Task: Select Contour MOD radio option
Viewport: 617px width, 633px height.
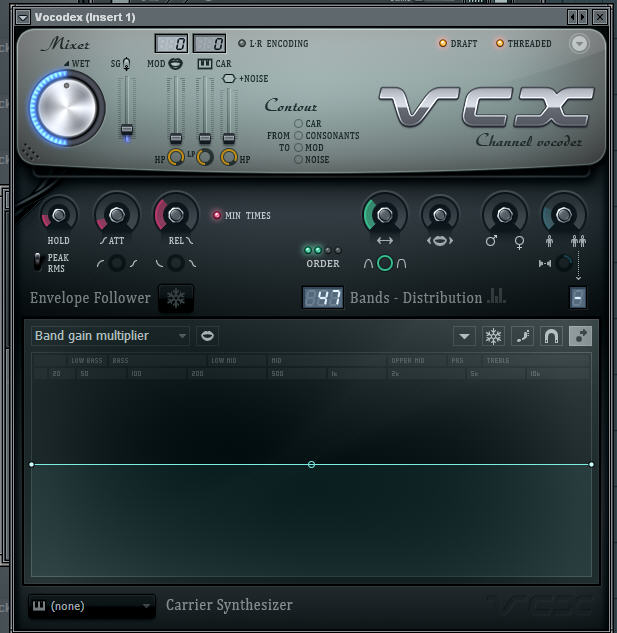Action: point(298,148)
